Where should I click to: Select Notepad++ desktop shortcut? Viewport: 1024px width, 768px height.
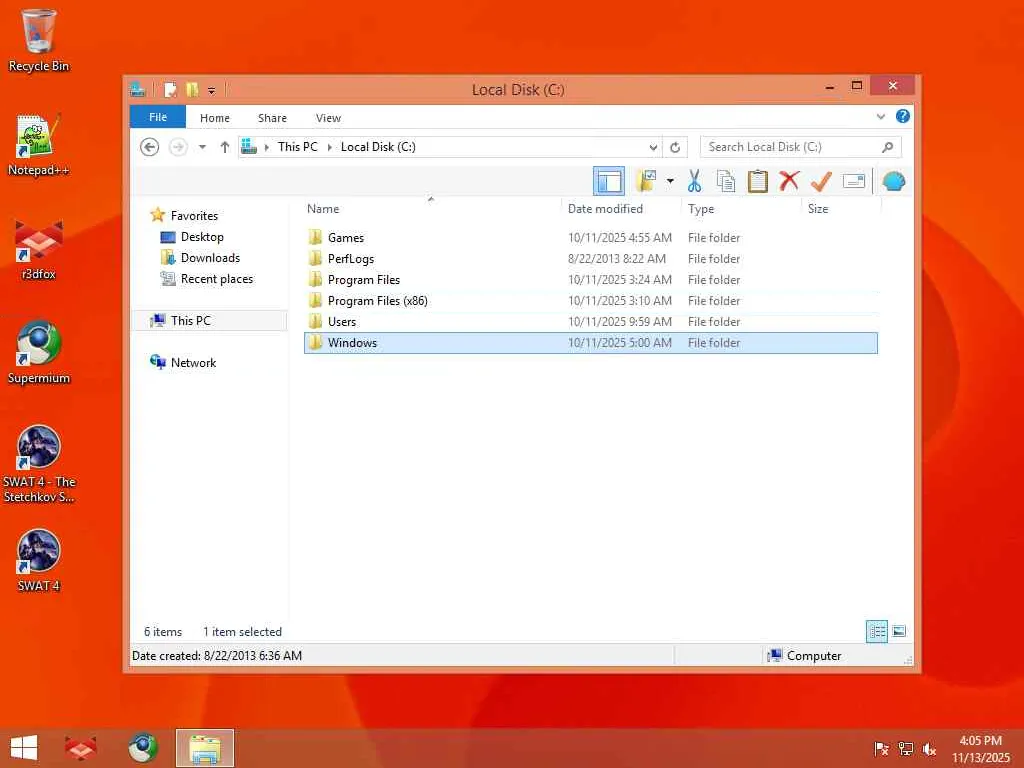(39, 145)
